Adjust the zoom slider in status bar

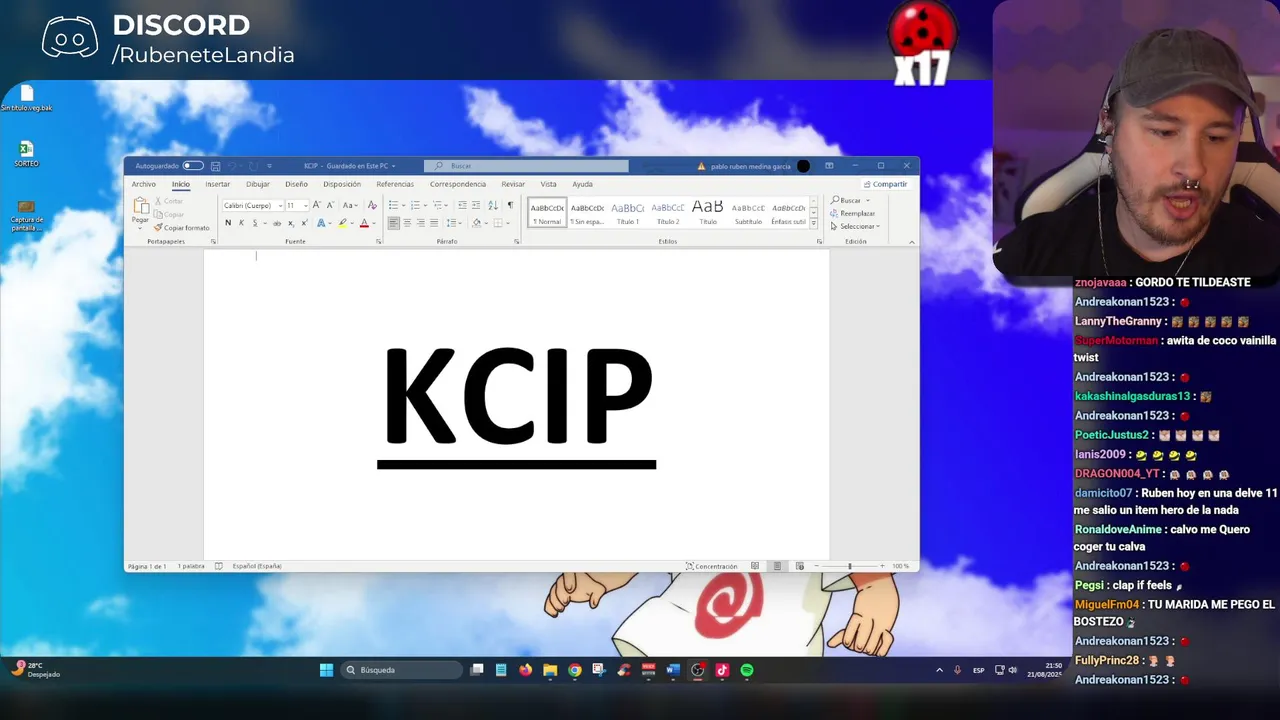pyautogui.click(x=850, y=566)
